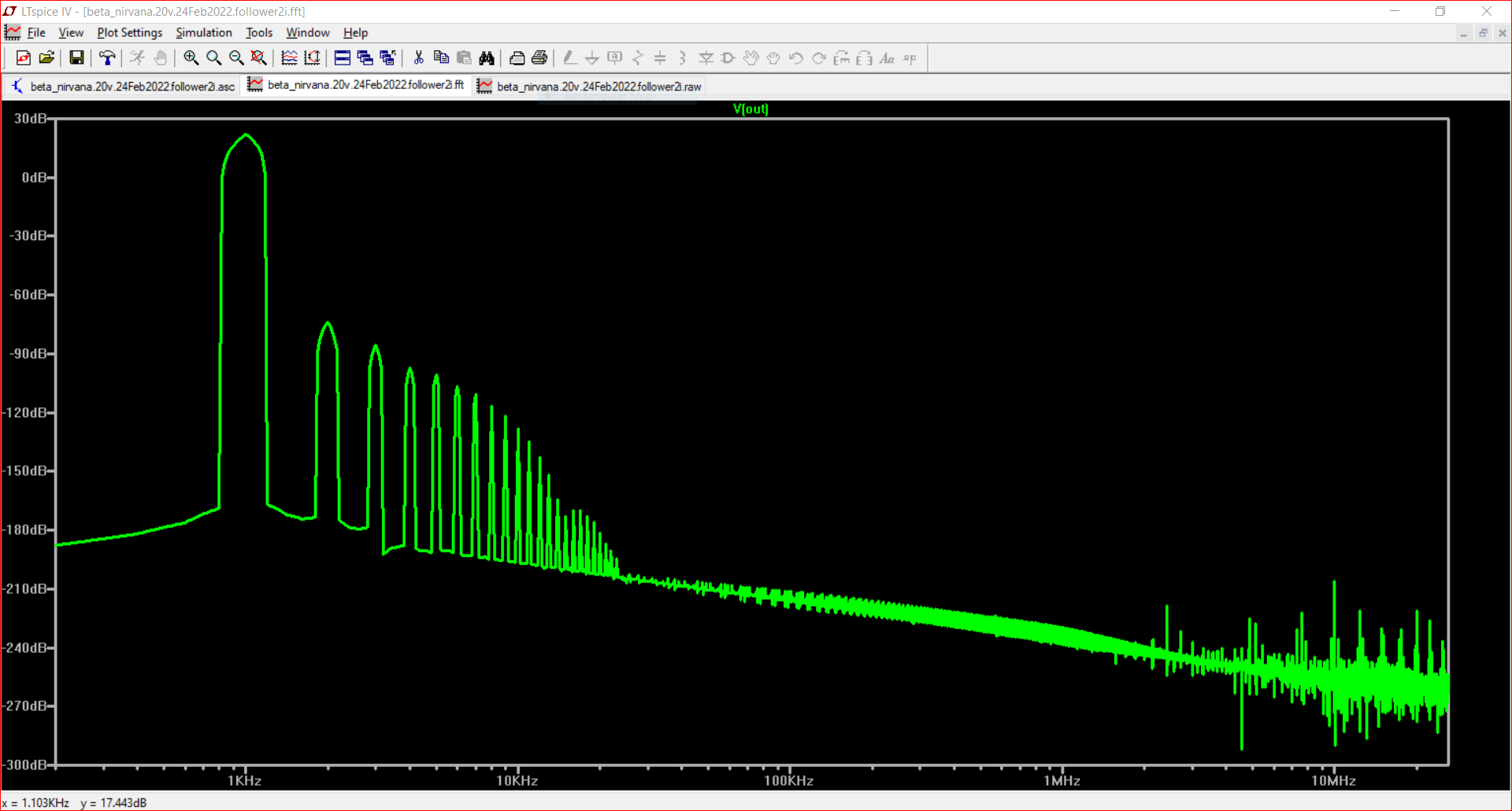The image size is (1512, 811).
Task: Click the 10KHz horizontal axis label
Action: [x=517, y=780]
